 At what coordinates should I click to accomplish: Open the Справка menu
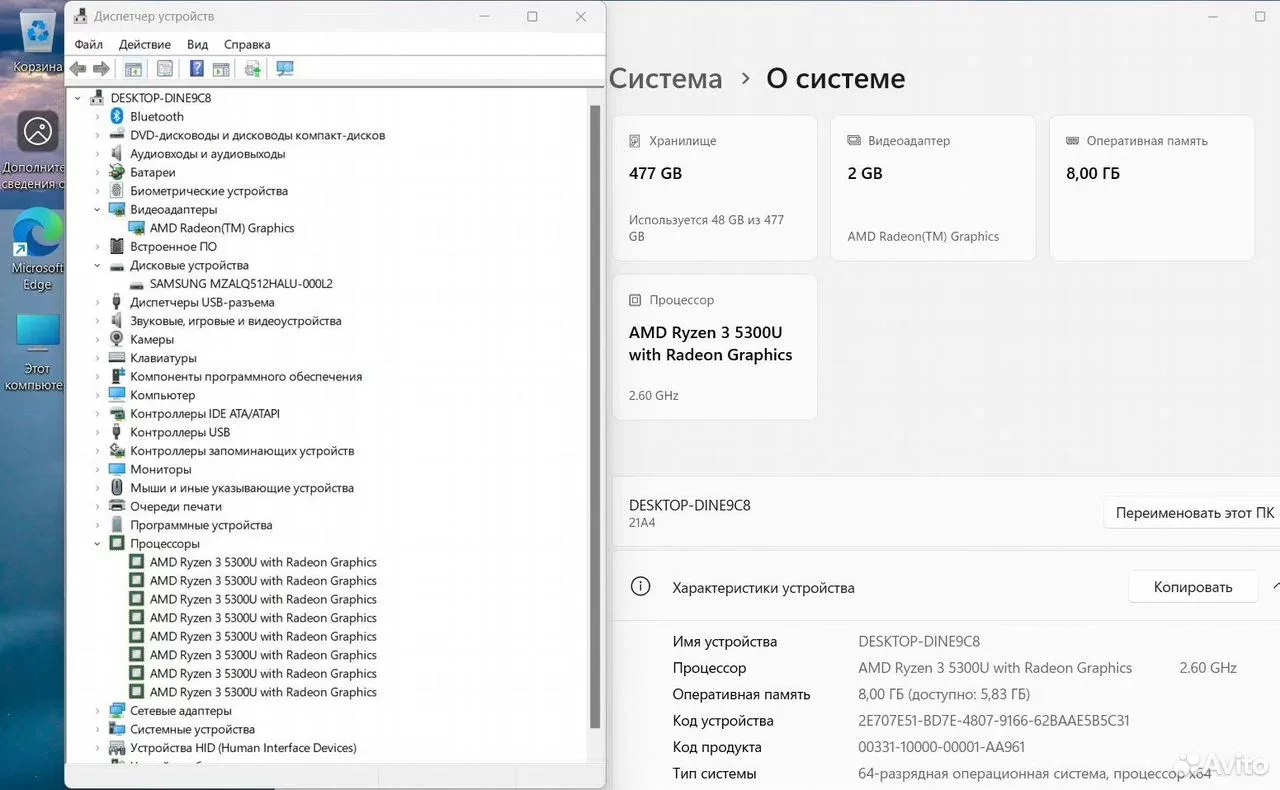247,44
